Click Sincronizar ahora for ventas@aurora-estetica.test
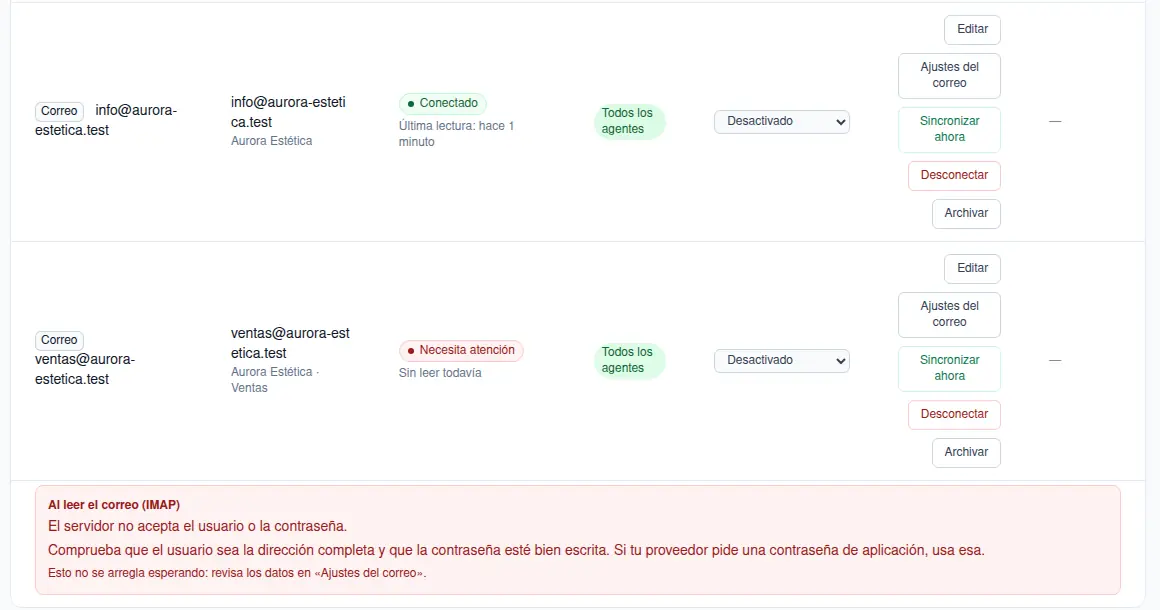1160x610 pixels. [x=949, y=368]
